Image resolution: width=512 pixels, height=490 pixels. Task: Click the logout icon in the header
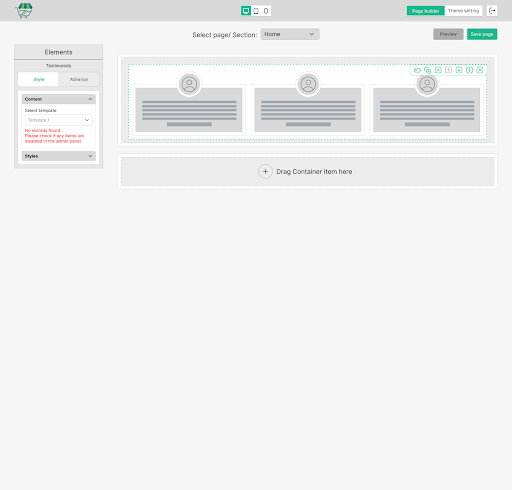coord(492,11)
